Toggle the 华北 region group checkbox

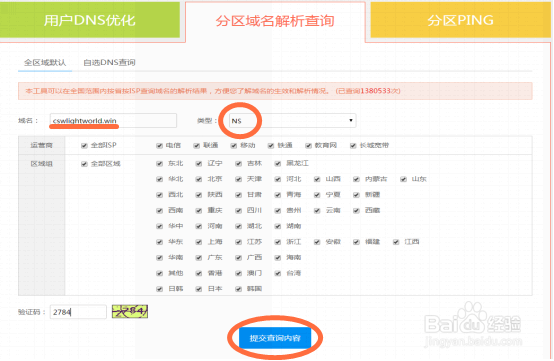[x=159, y=179]
